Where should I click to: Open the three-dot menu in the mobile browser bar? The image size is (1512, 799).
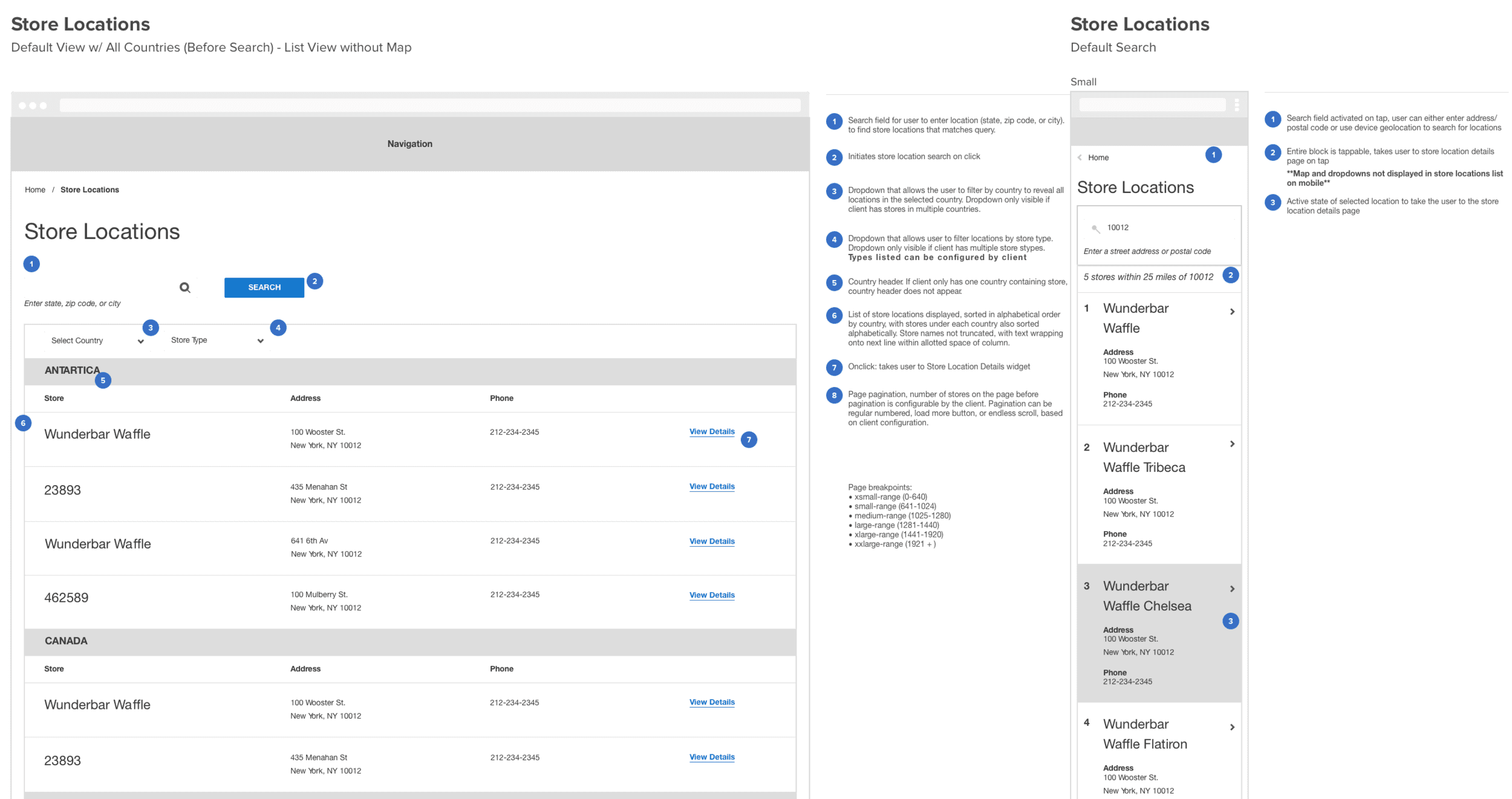coord(1237,105)
